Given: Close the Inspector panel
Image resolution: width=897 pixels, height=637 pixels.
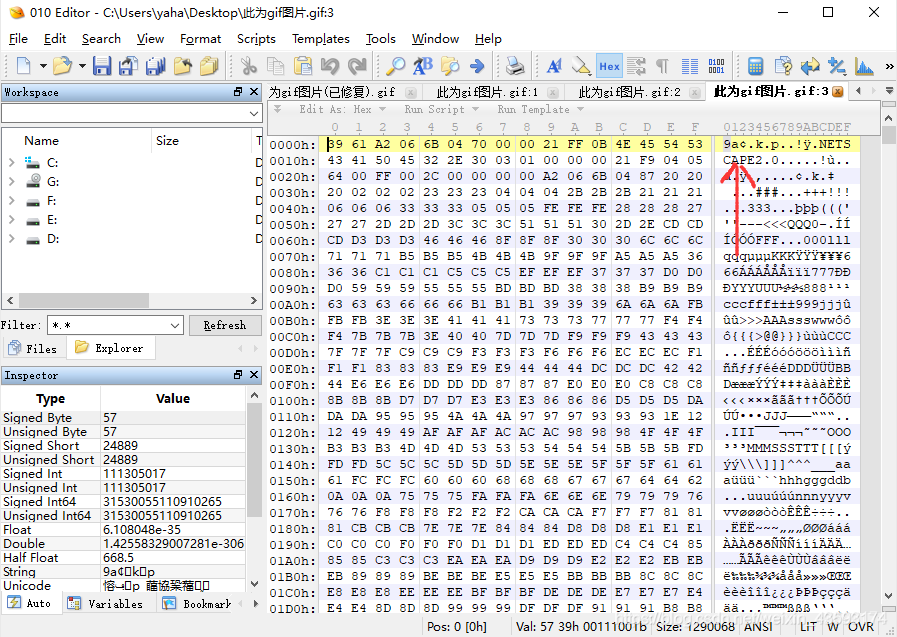Looking at the screenshot, I should click(254, 375).
